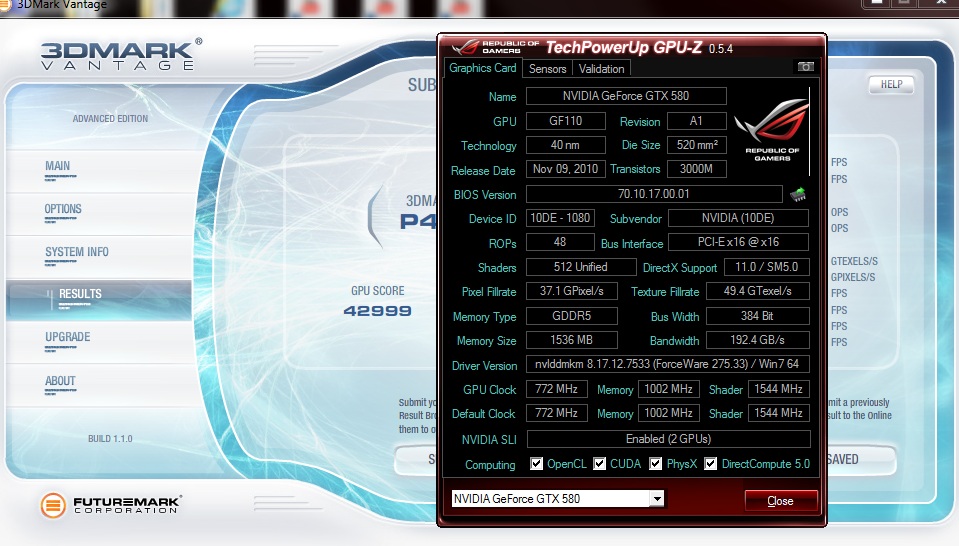The image size is (959, 546).
Task: Click the Bus Interface value PCI-E x16 @ x16
Action: 738,242
